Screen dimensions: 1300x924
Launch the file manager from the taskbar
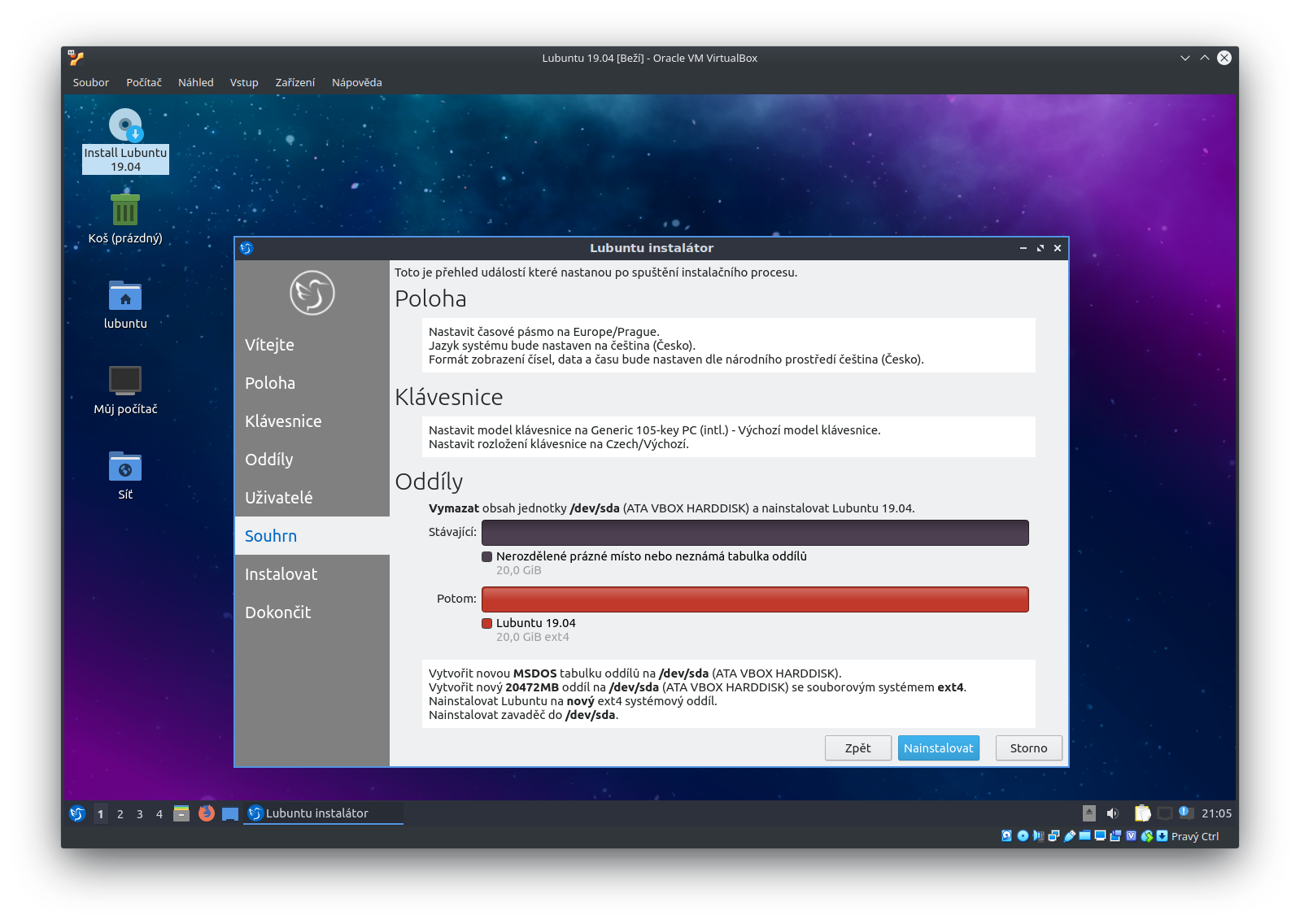(181, 813)
